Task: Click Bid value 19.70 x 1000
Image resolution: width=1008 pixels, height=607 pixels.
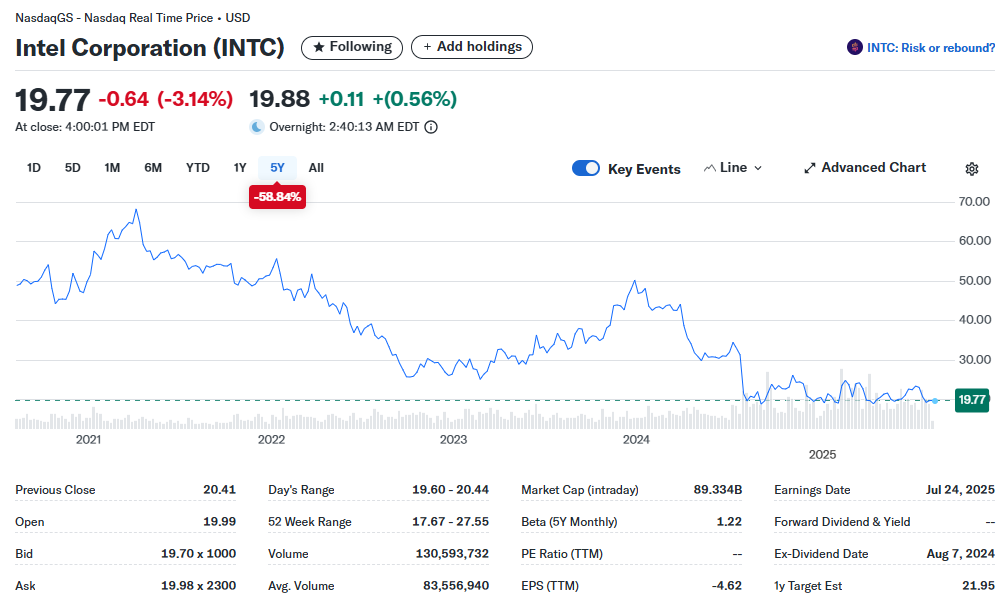Action: 198,554
